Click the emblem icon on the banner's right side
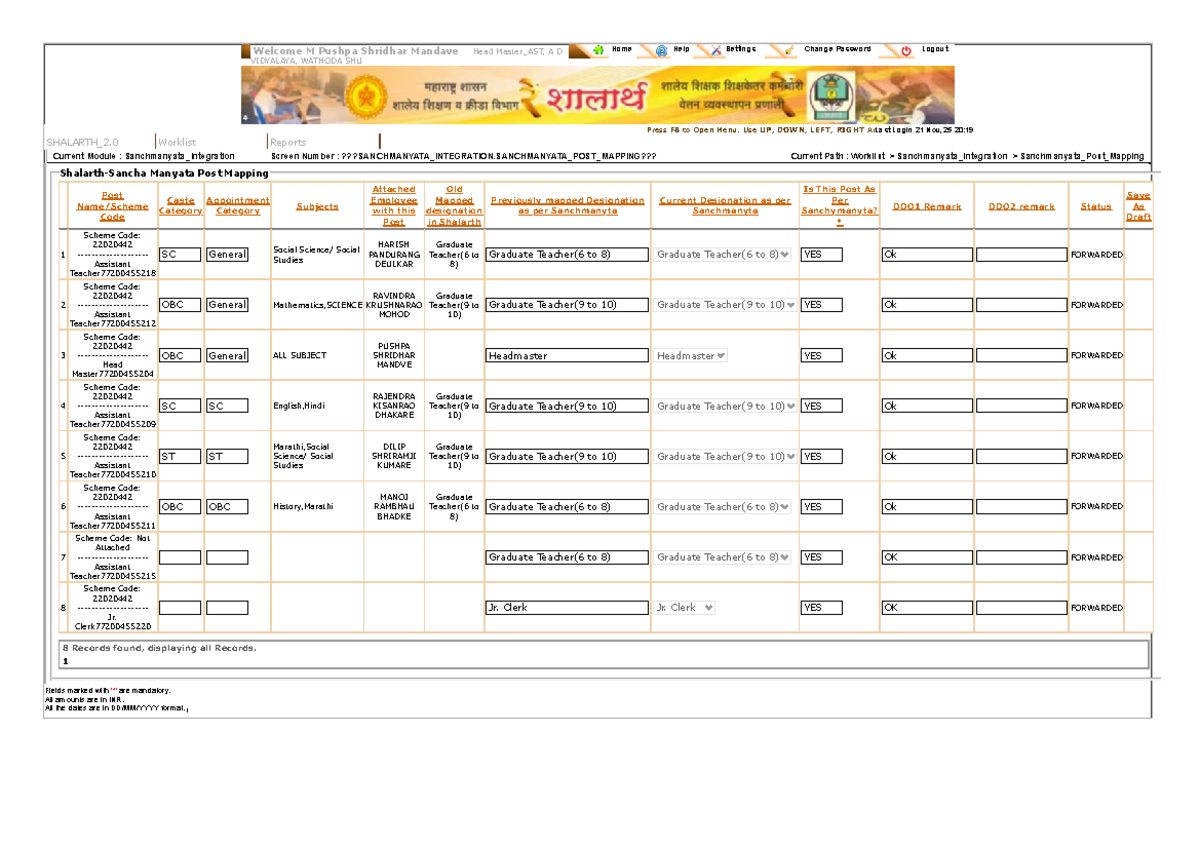This screenshot has width=1200, height=848. coord(832,96)
